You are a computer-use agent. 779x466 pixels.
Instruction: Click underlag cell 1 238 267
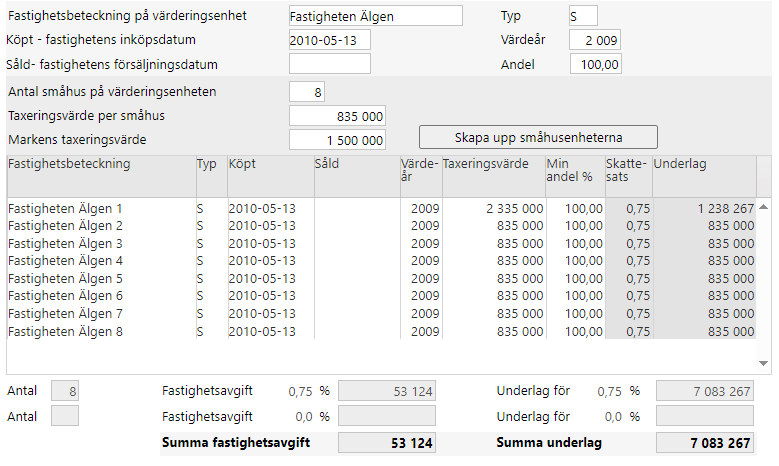(704, 208)
